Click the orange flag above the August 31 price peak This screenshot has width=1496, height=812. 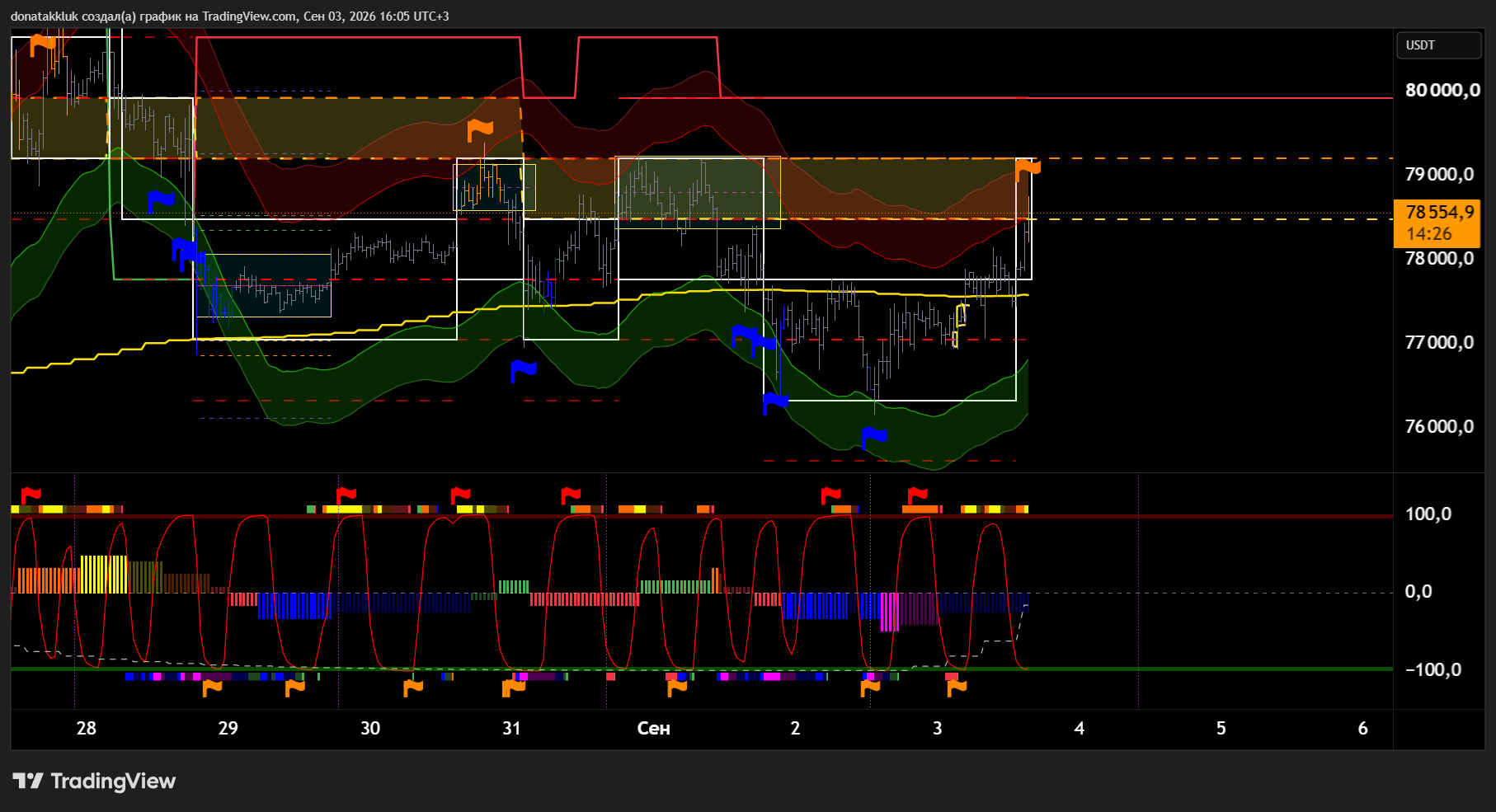pyautogui.click(x=480, y=130)
